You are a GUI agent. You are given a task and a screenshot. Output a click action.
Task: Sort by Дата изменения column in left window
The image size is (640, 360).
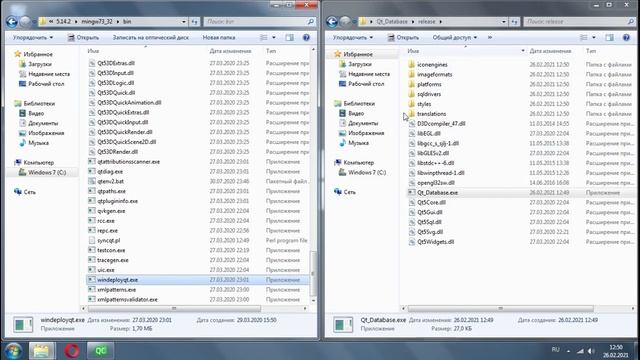230,51
